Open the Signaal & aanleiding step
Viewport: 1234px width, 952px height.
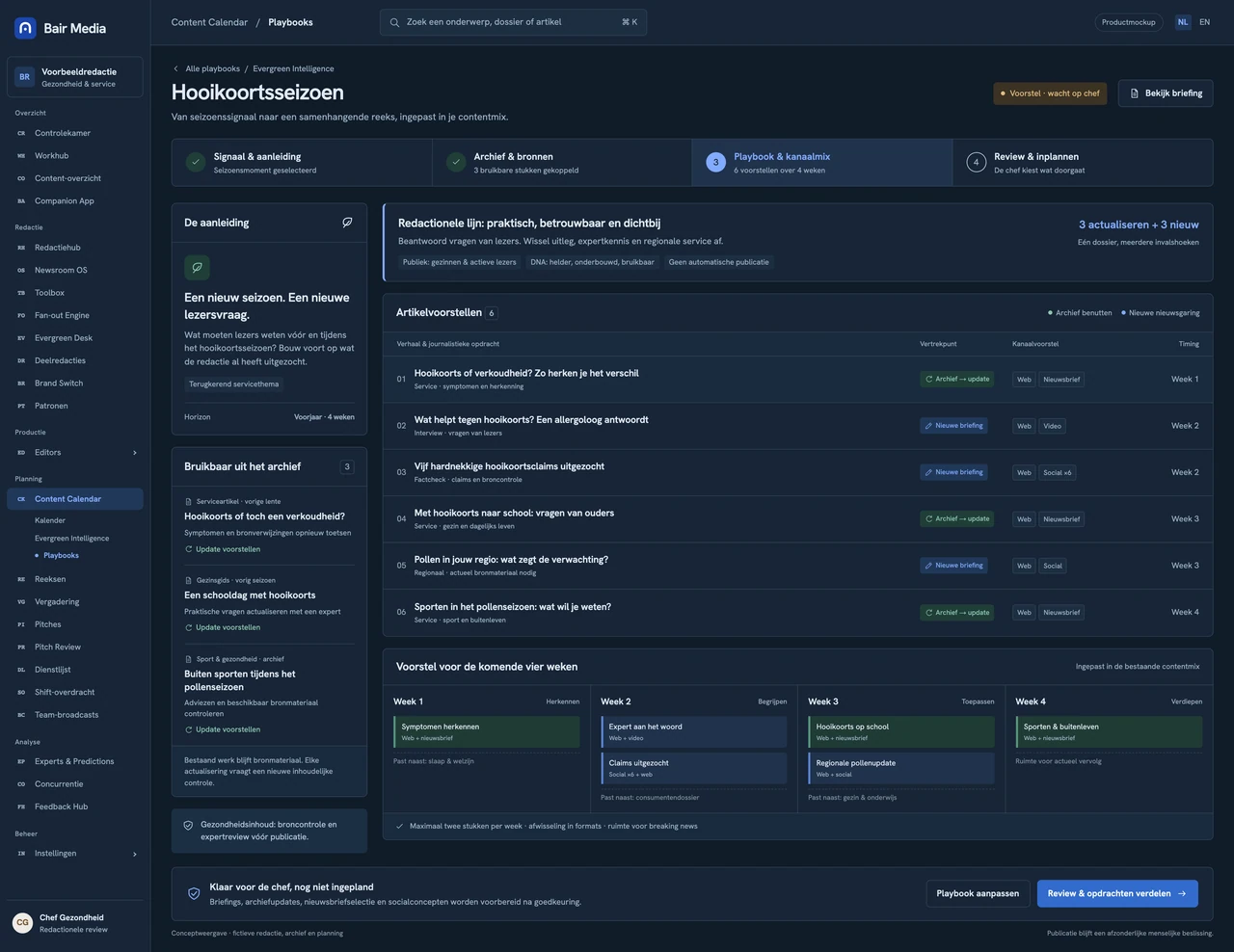302,163
